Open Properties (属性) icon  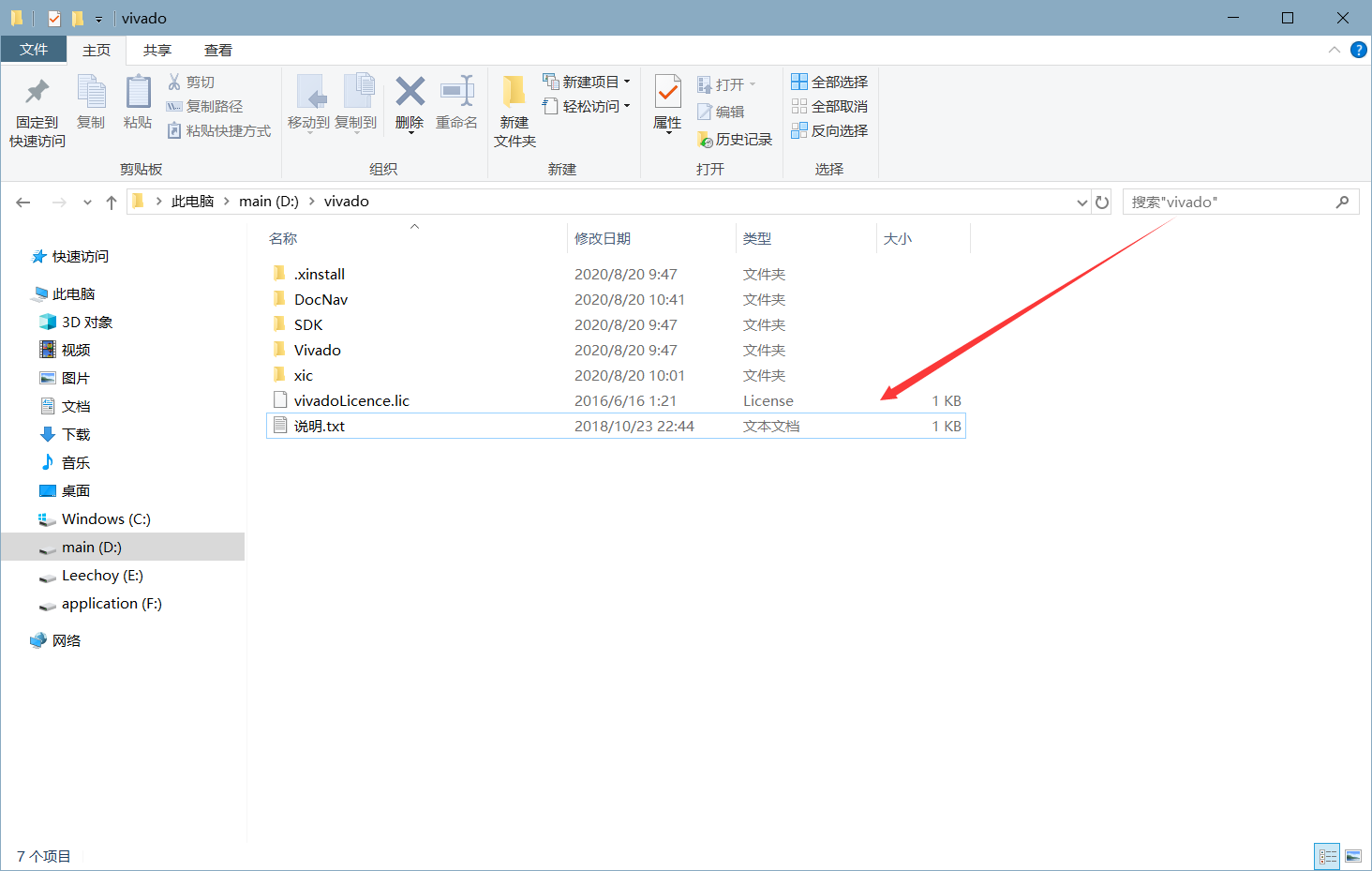pyautogui.click(x=667, y=92)
